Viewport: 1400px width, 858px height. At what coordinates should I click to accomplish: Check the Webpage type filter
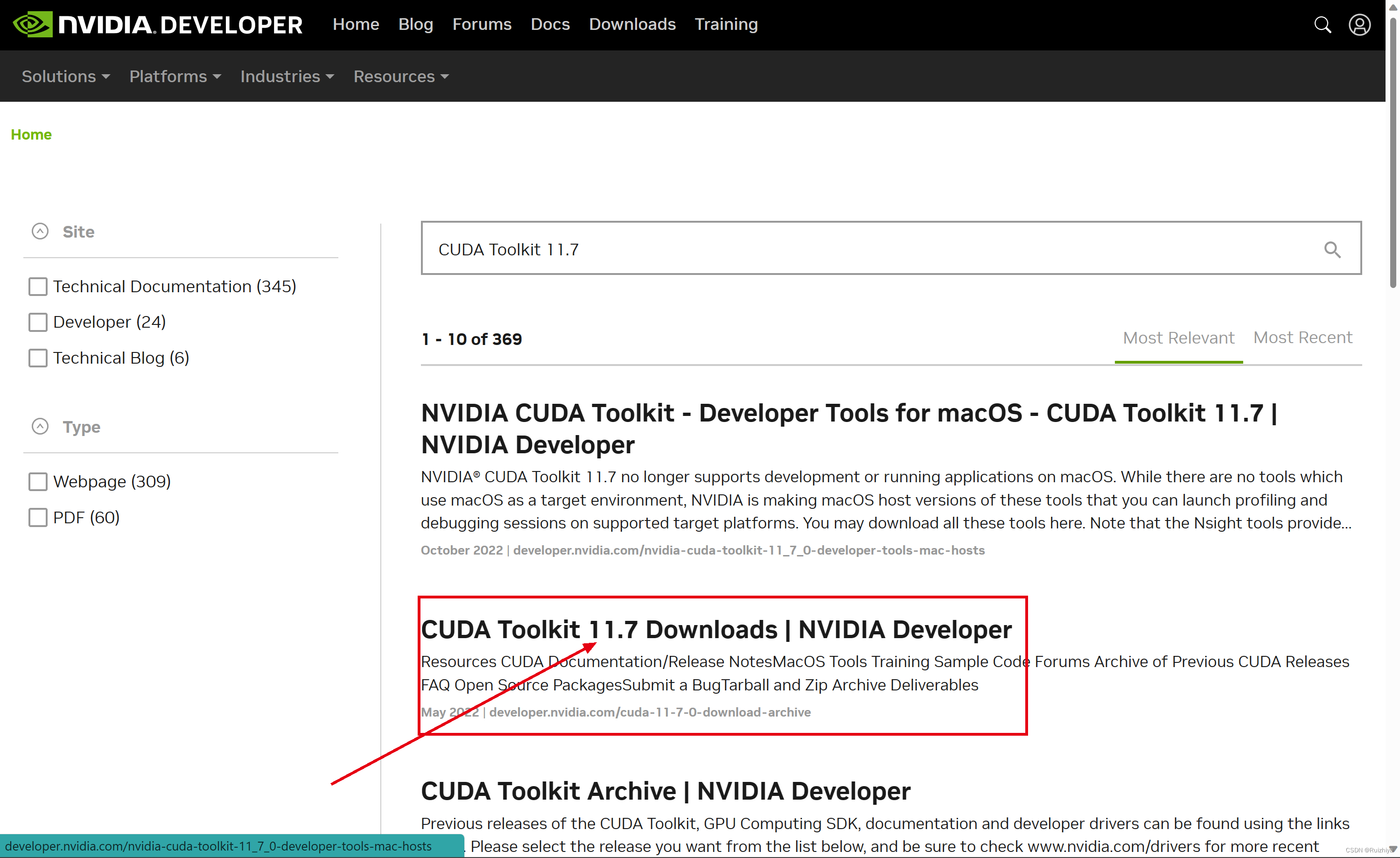click(x=38, y=482)
